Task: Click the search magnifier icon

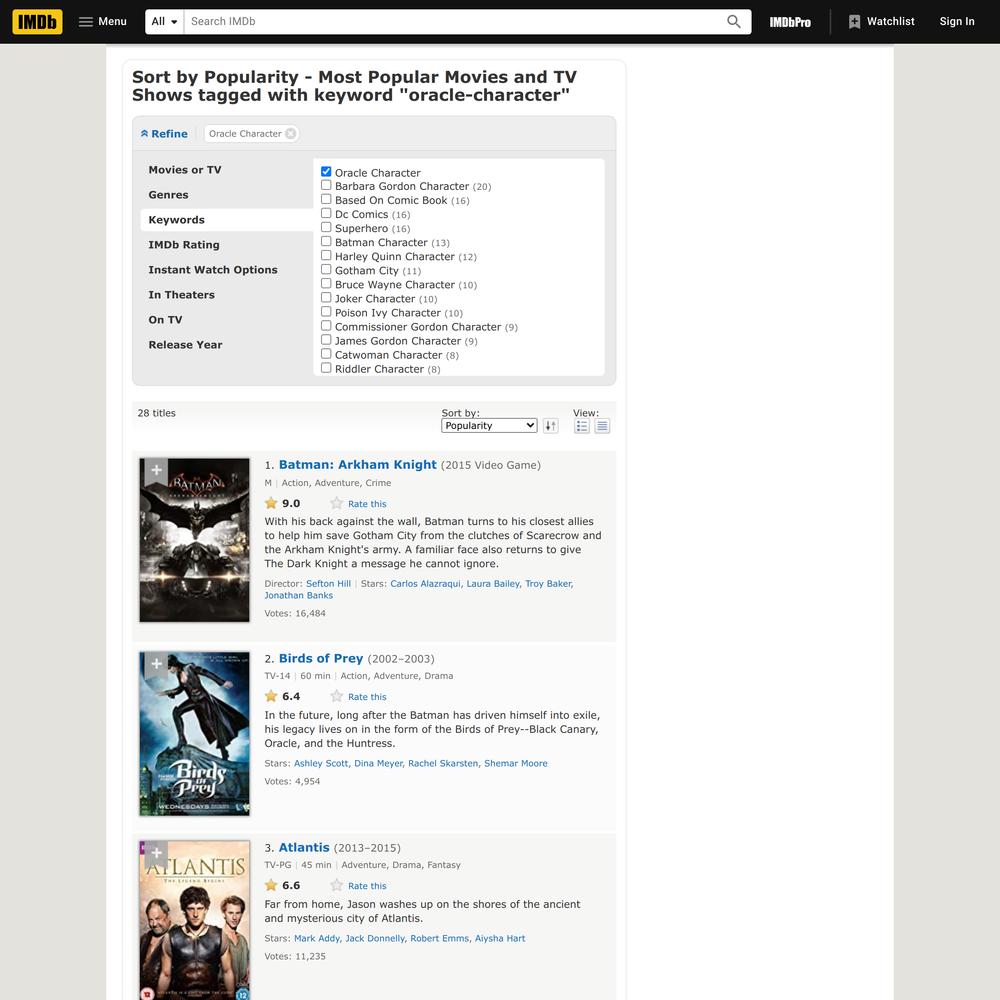Action: [733, 22]
